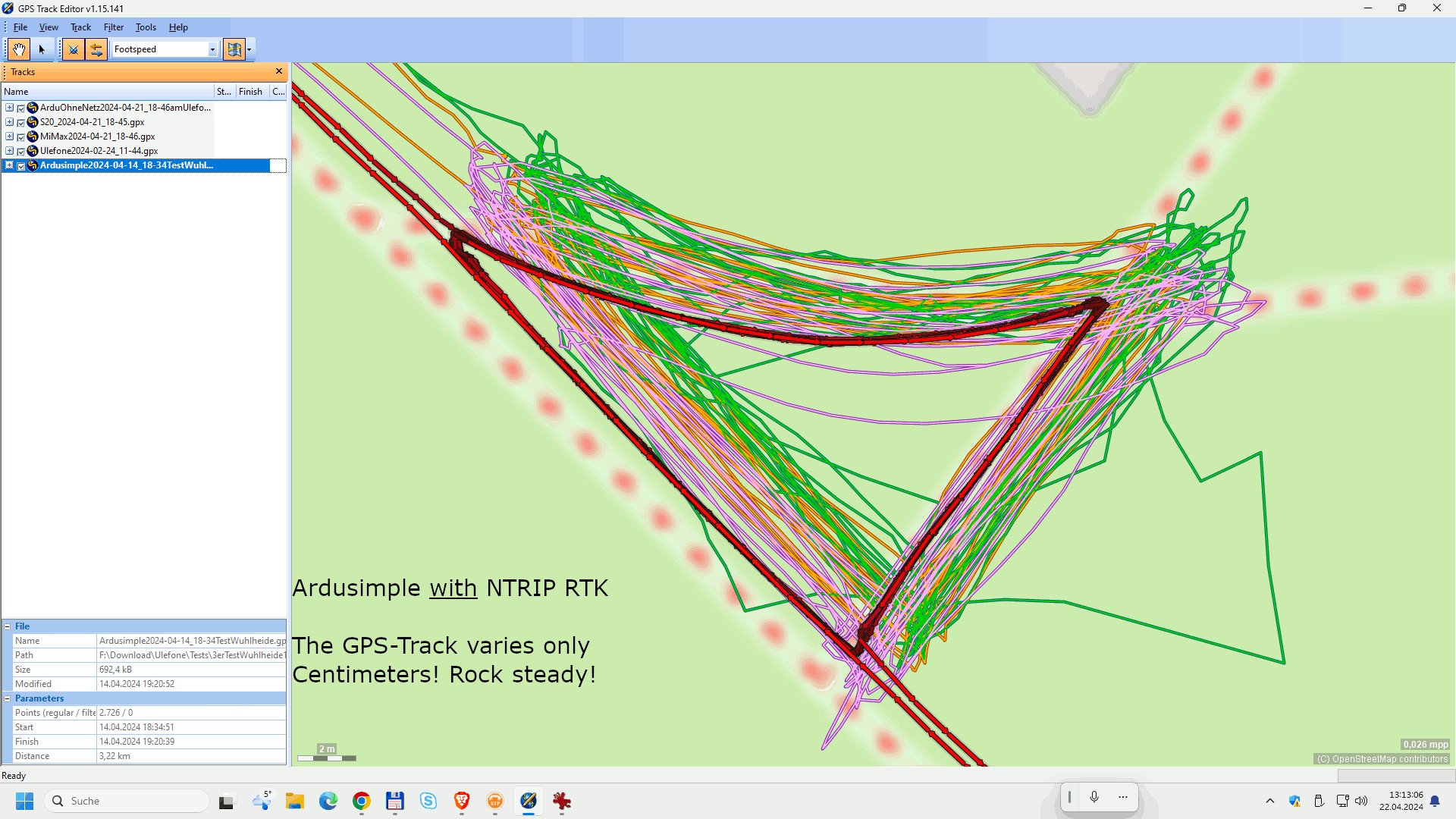Screen dimensions: 1456x819
Task: Click the Path property value F:\Download\Ulefone
Action: (192, 655)
